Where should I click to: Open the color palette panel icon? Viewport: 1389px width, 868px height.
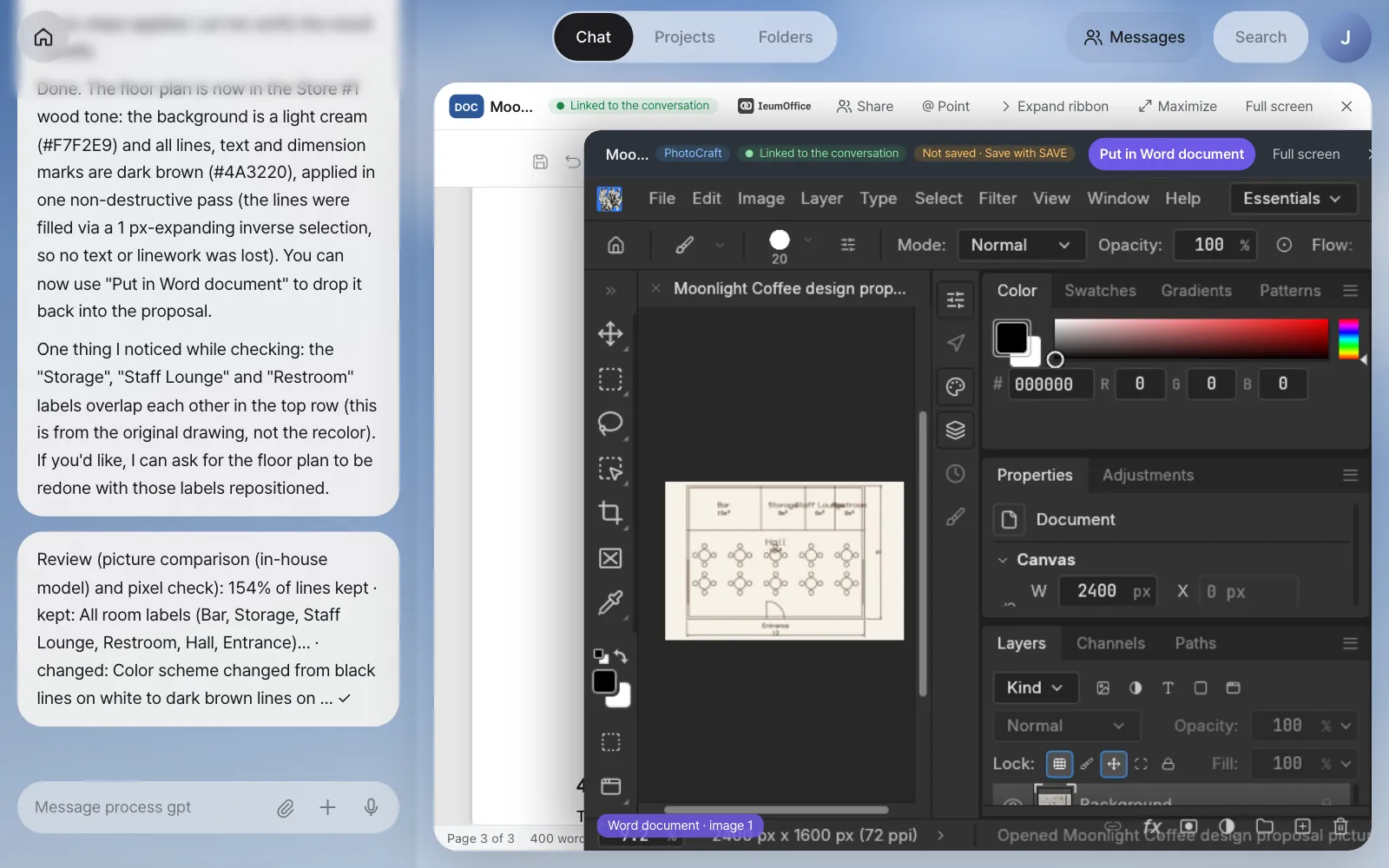(955, 387)
